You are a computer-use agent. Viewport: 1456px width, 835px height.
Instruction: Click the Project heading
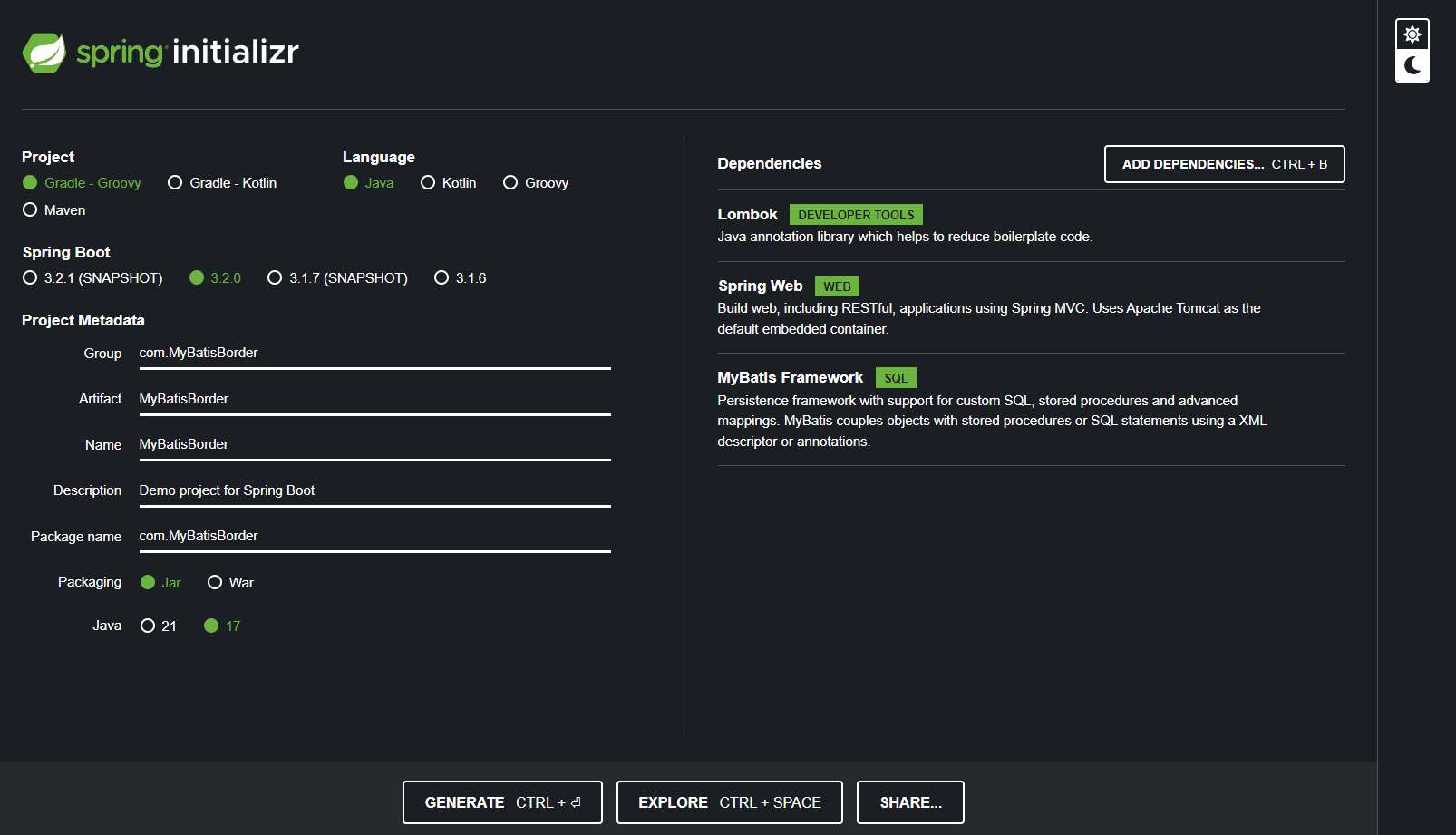(x=48, y=158)
